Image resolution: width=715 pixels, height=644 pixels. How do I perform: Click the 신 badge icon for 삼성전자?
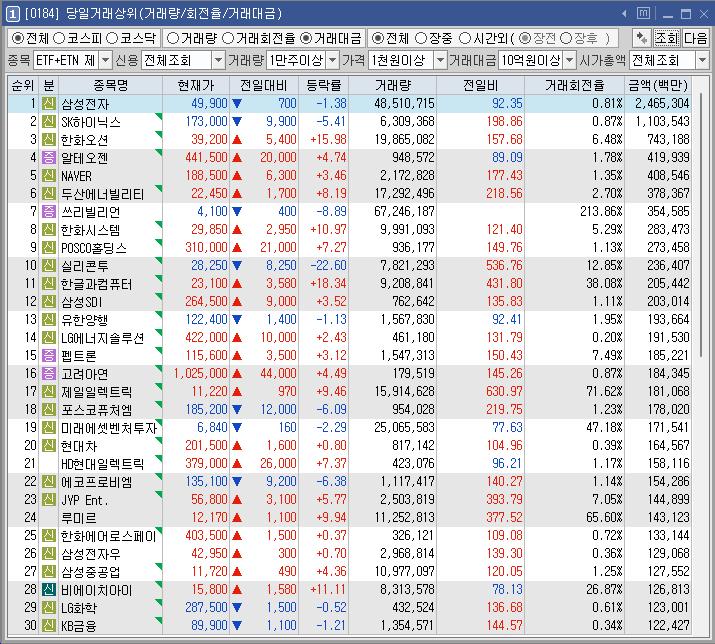[x=48, y=104]
